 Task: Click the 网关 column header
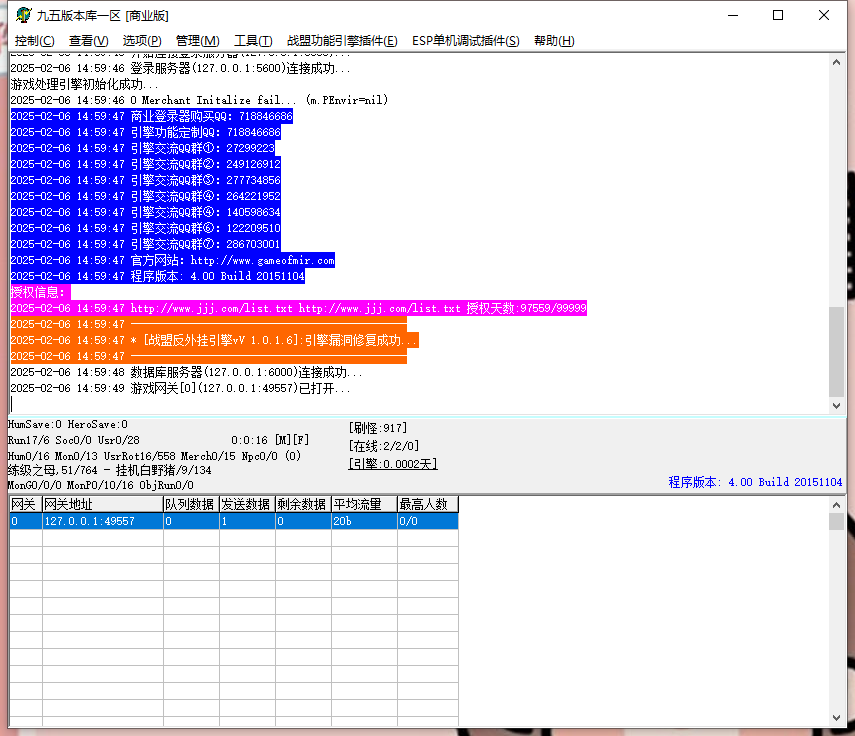click(26, 504)
